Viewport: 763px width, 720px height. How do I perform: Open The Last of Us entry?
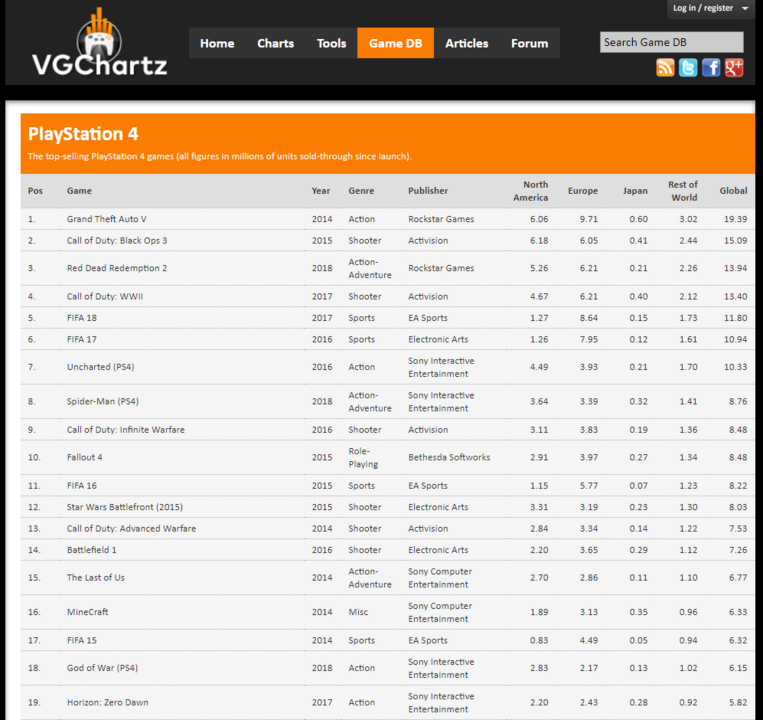coord(95,577)
